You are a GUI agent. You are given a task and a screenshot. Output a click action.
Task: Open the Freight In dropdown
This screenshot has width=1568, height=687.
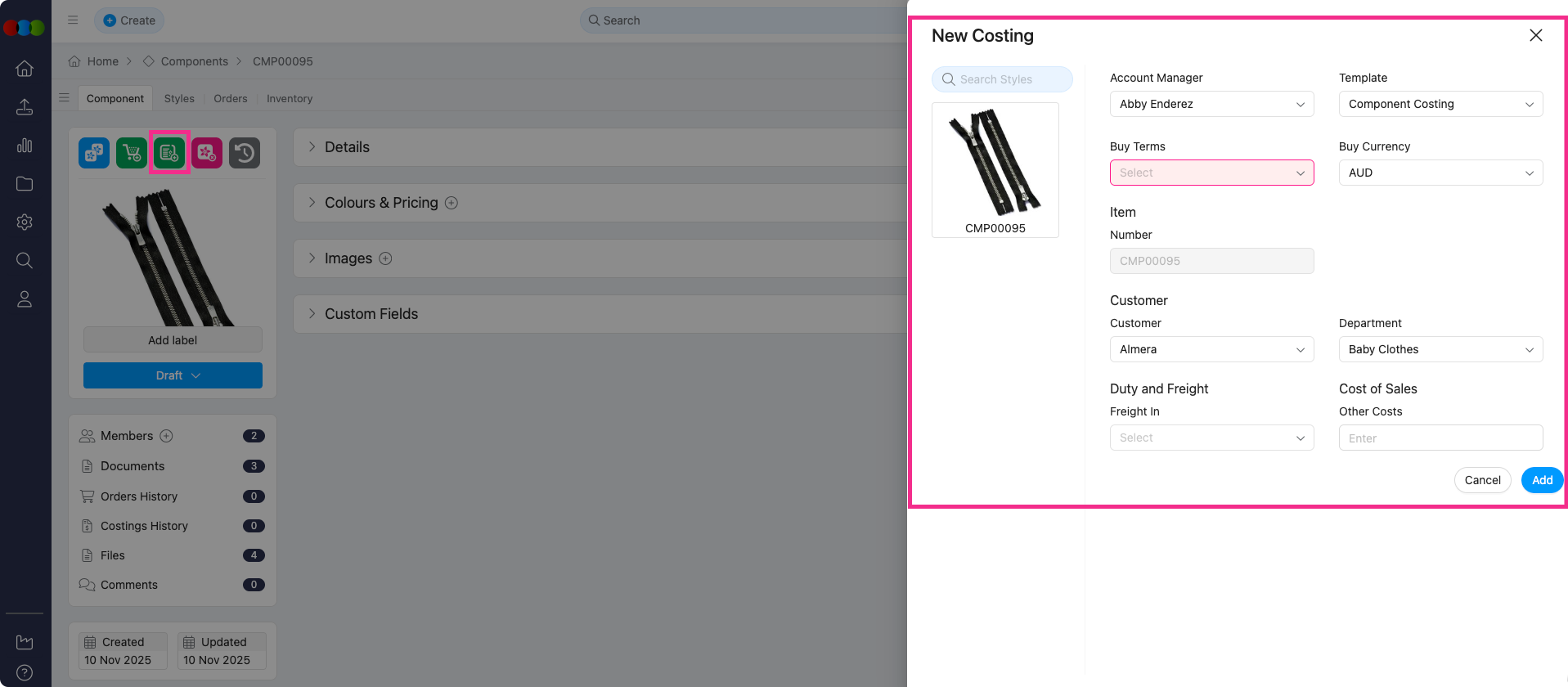pos(1211,438)
